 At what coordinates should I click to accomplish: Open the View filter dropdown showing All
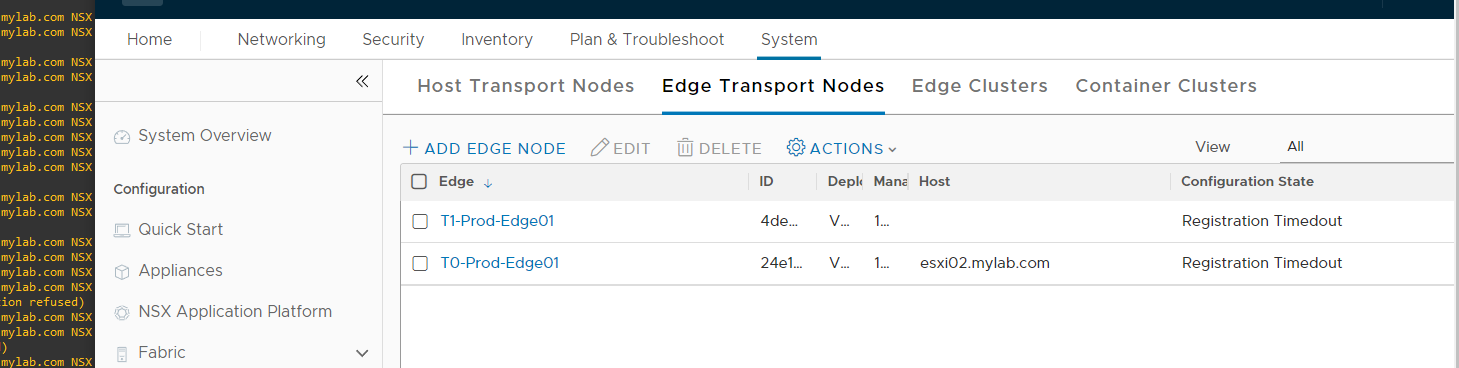tap(1366, 147)
